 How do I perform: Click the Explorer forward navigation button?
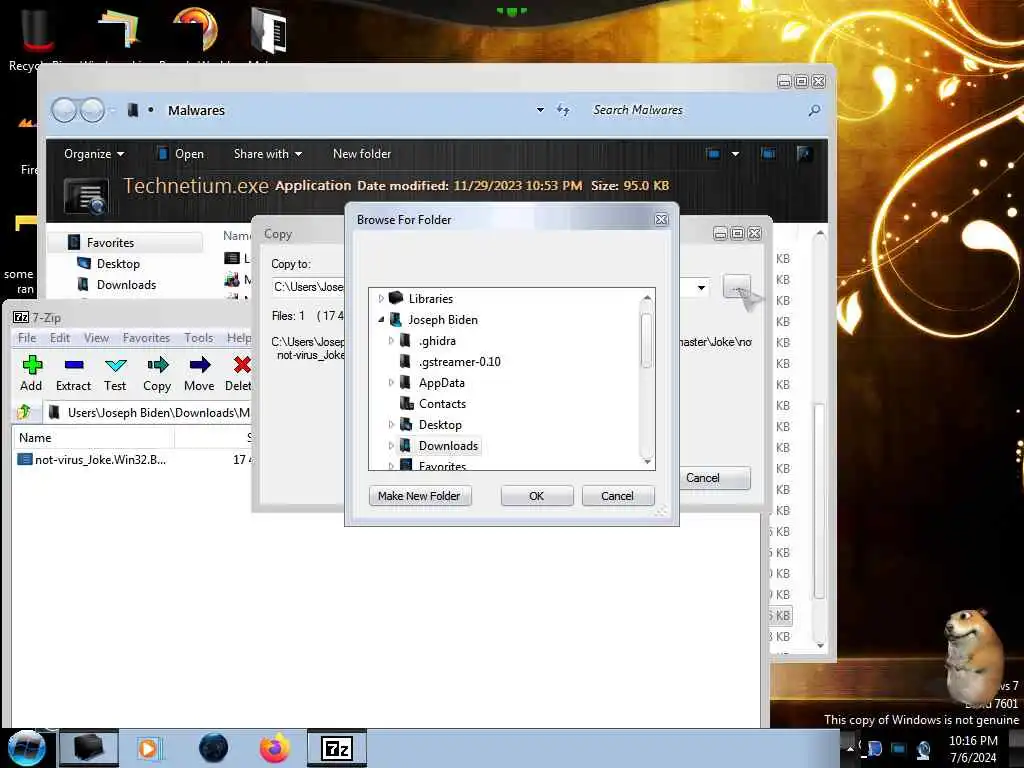[x=91, y=110]
